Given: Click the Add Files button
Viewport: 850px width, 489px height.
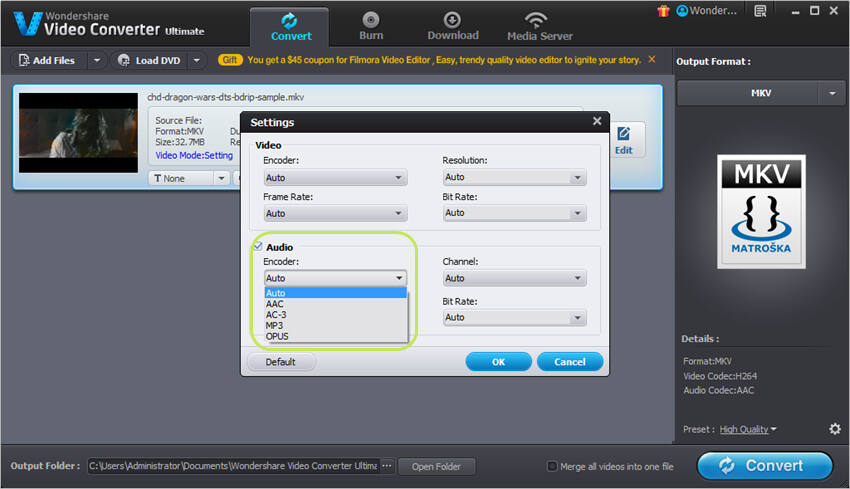Looking at the screenshot, I should pyautogui.click(x=48, y=60).
